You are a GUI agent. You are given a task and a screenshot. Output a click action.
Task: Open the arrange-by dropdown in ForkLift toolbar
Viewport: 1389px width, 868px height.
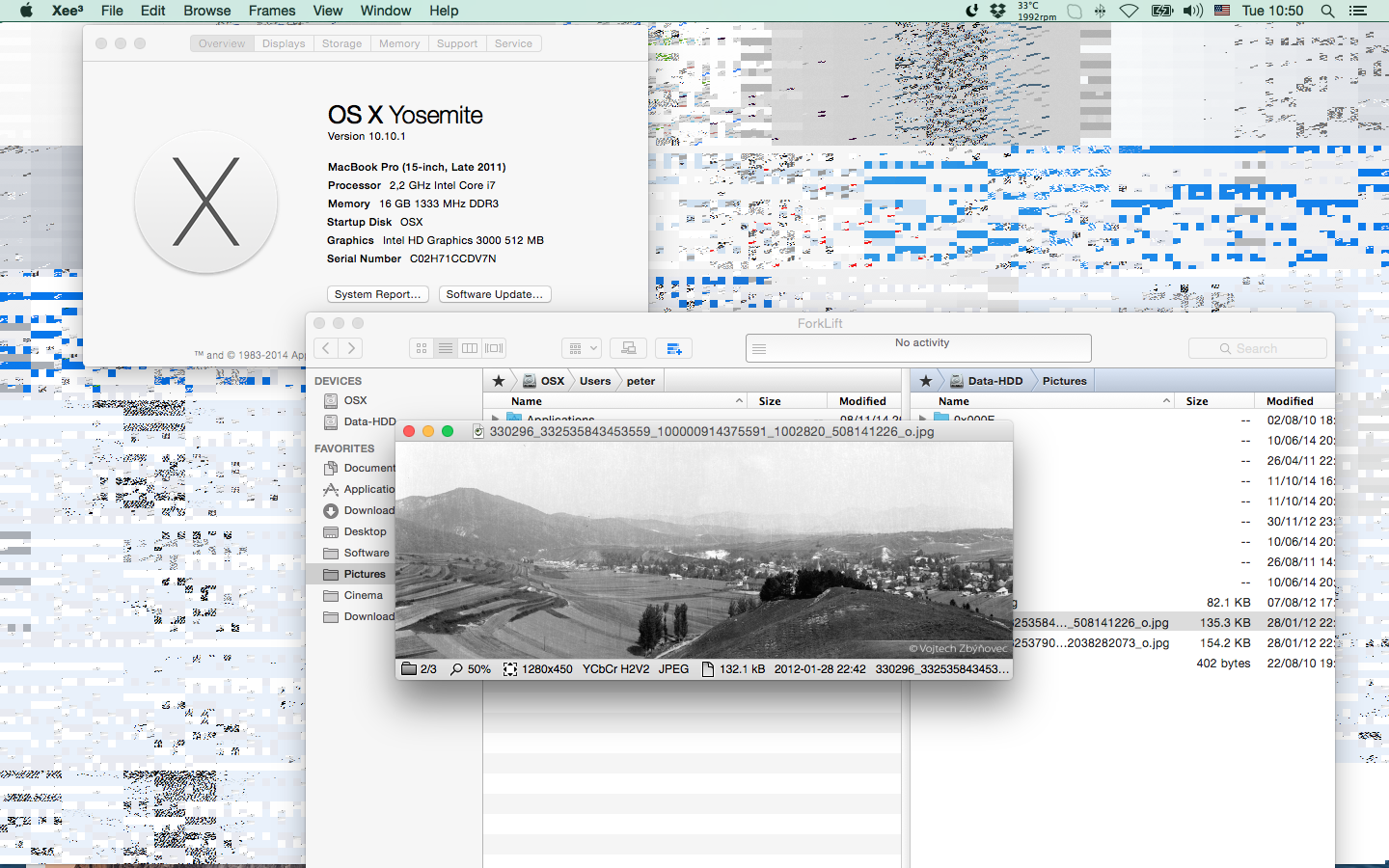coord(582,348)
